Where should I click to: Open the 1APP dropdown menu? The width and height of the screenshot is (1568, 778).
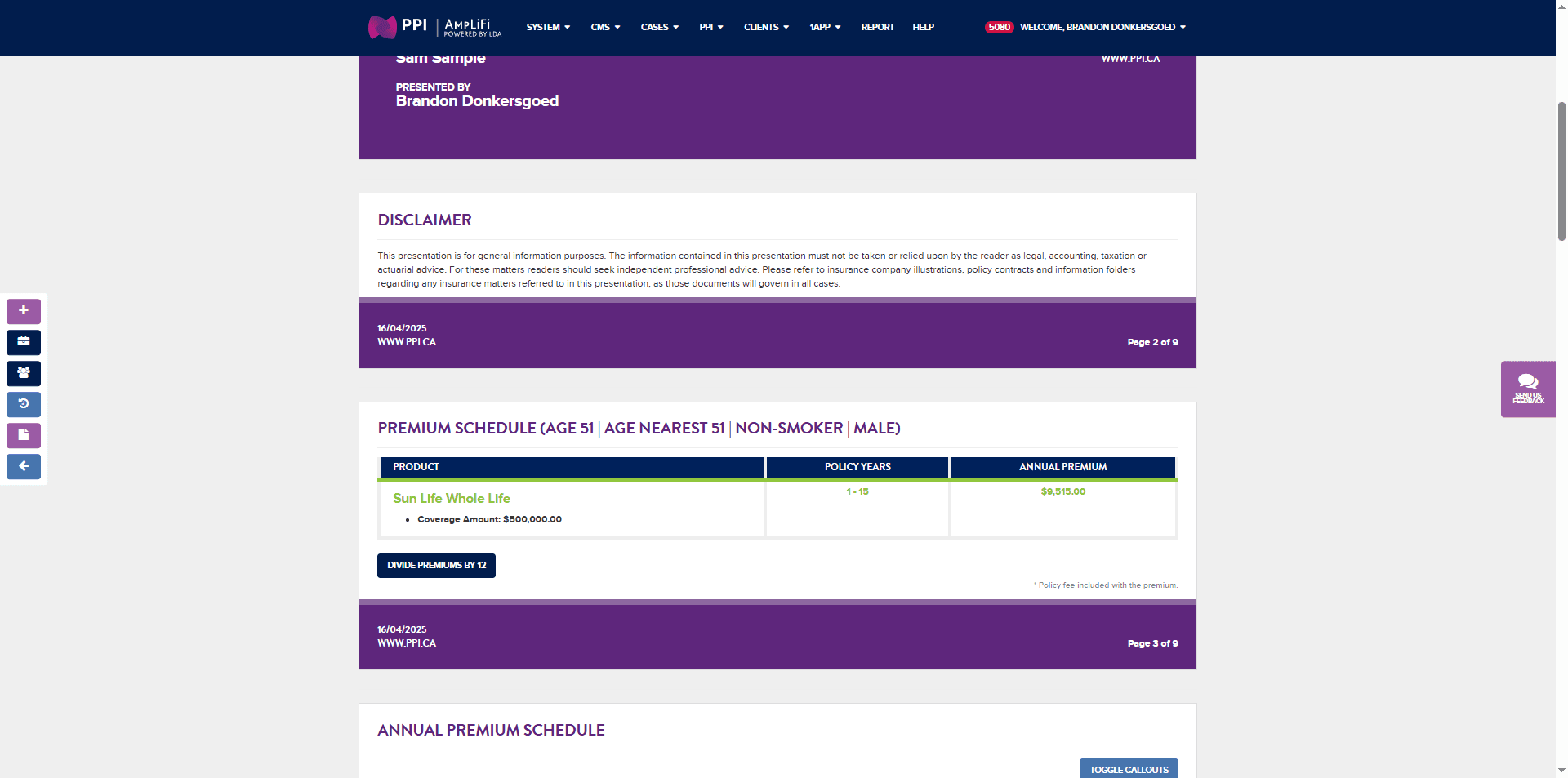(x=825, y=27)
